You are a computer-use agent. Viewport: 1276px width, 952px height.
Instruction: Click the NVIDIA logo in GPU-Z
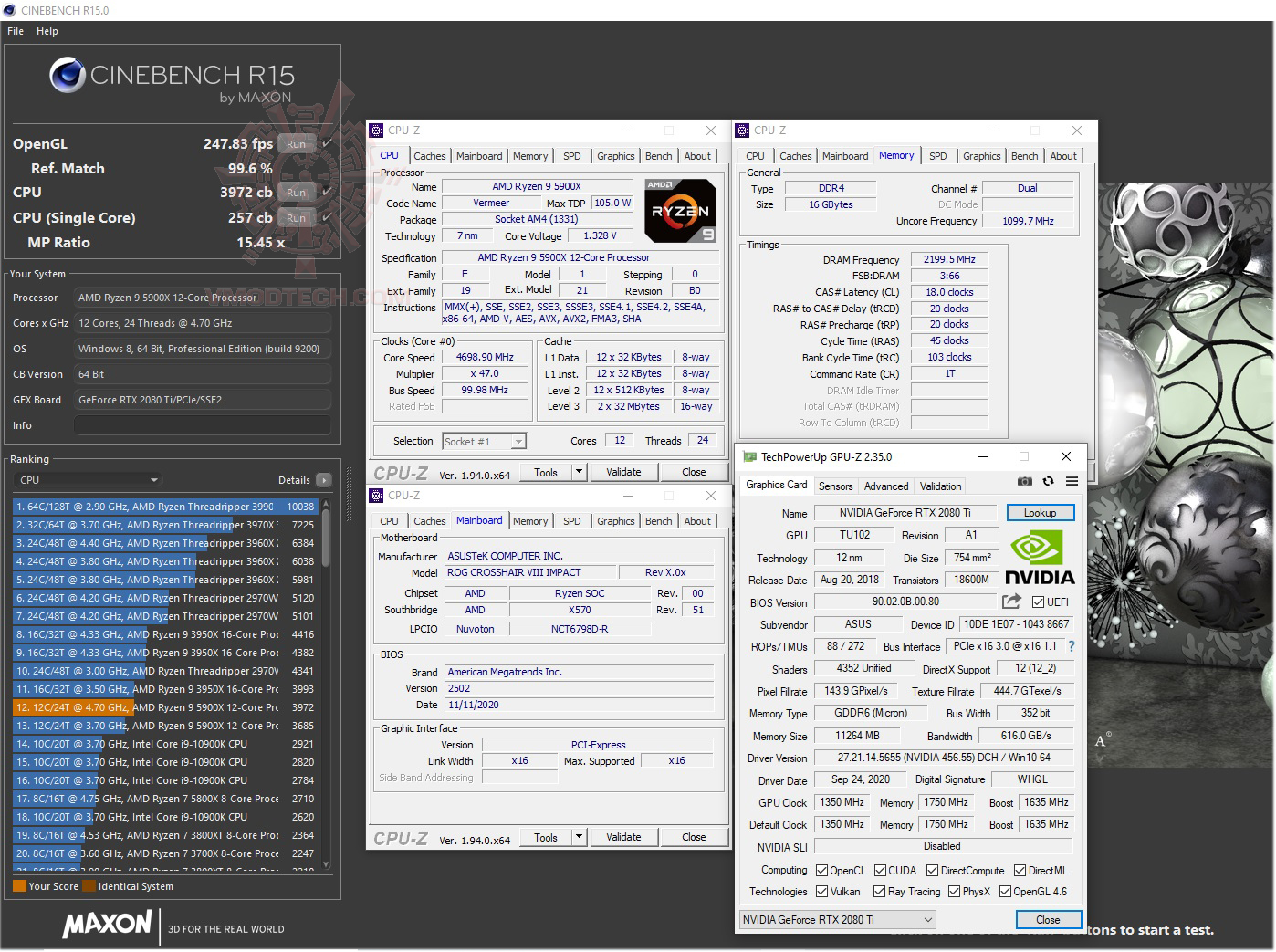1040,557
